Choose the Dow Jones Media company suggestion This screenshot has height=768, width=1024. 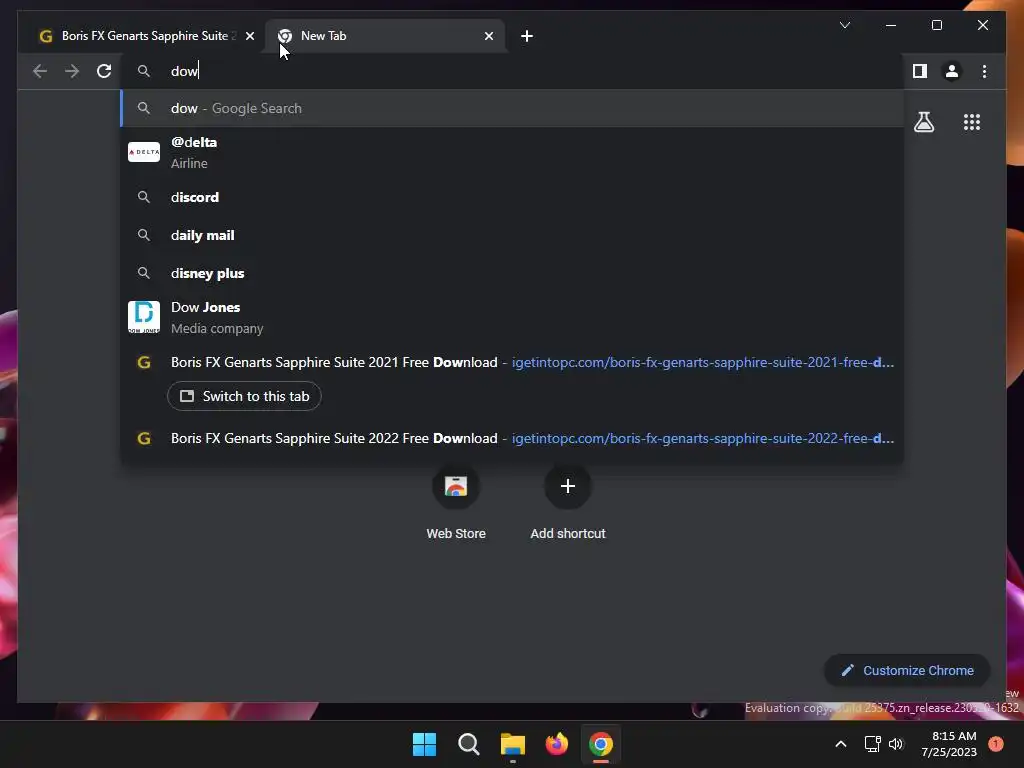(x=512, y=317)
